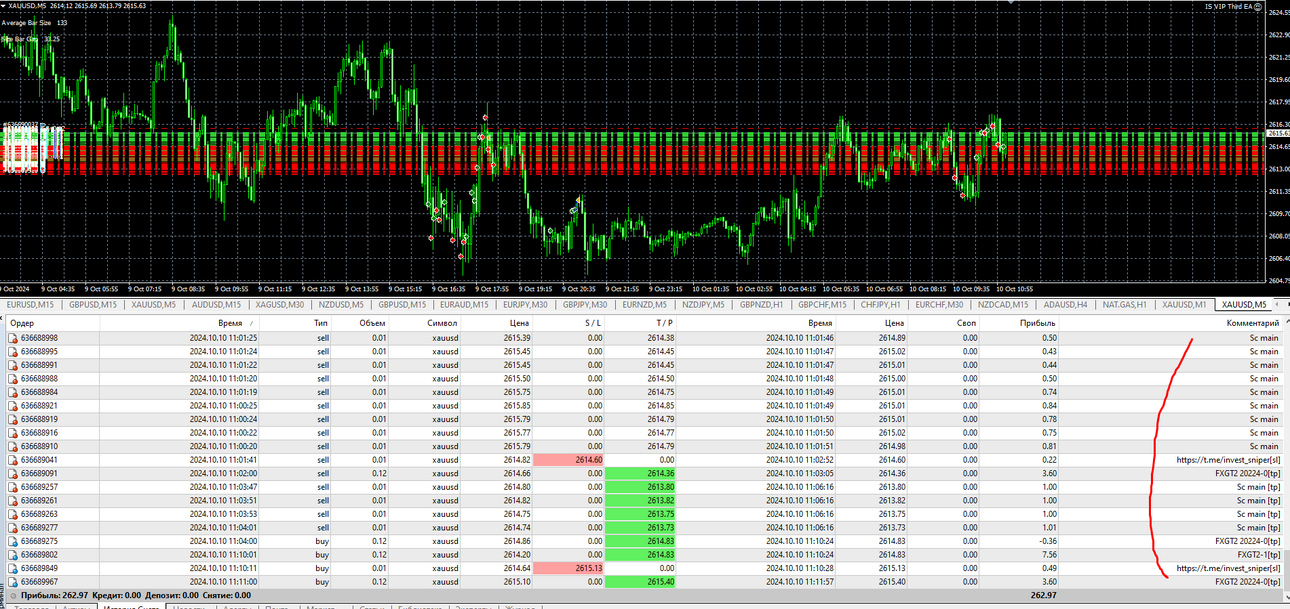Click the order icon for 636689091
Viewport: 1290px width, 609px height.
click(x=13, y=473)
